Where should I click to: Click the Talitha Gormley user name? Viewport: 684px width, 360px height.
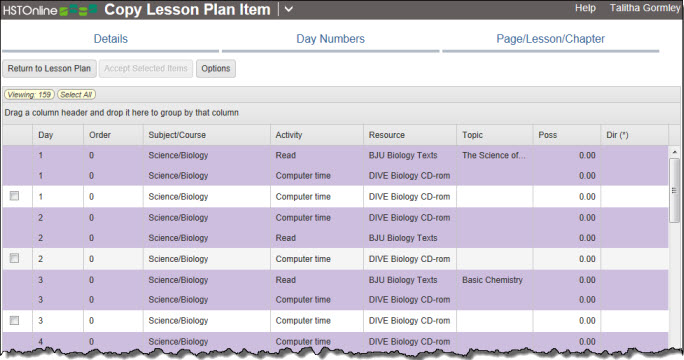click(x=645, y=8)
